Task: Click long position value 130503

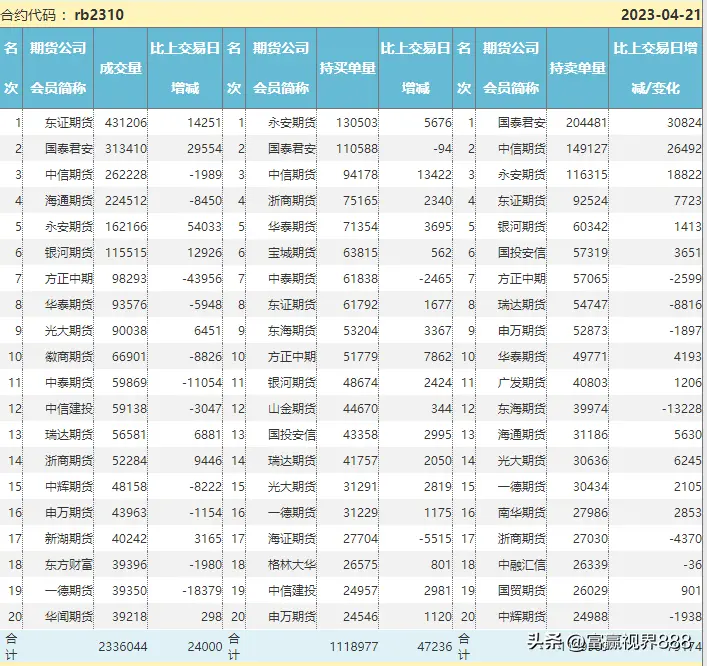Action: pos(356,123)
